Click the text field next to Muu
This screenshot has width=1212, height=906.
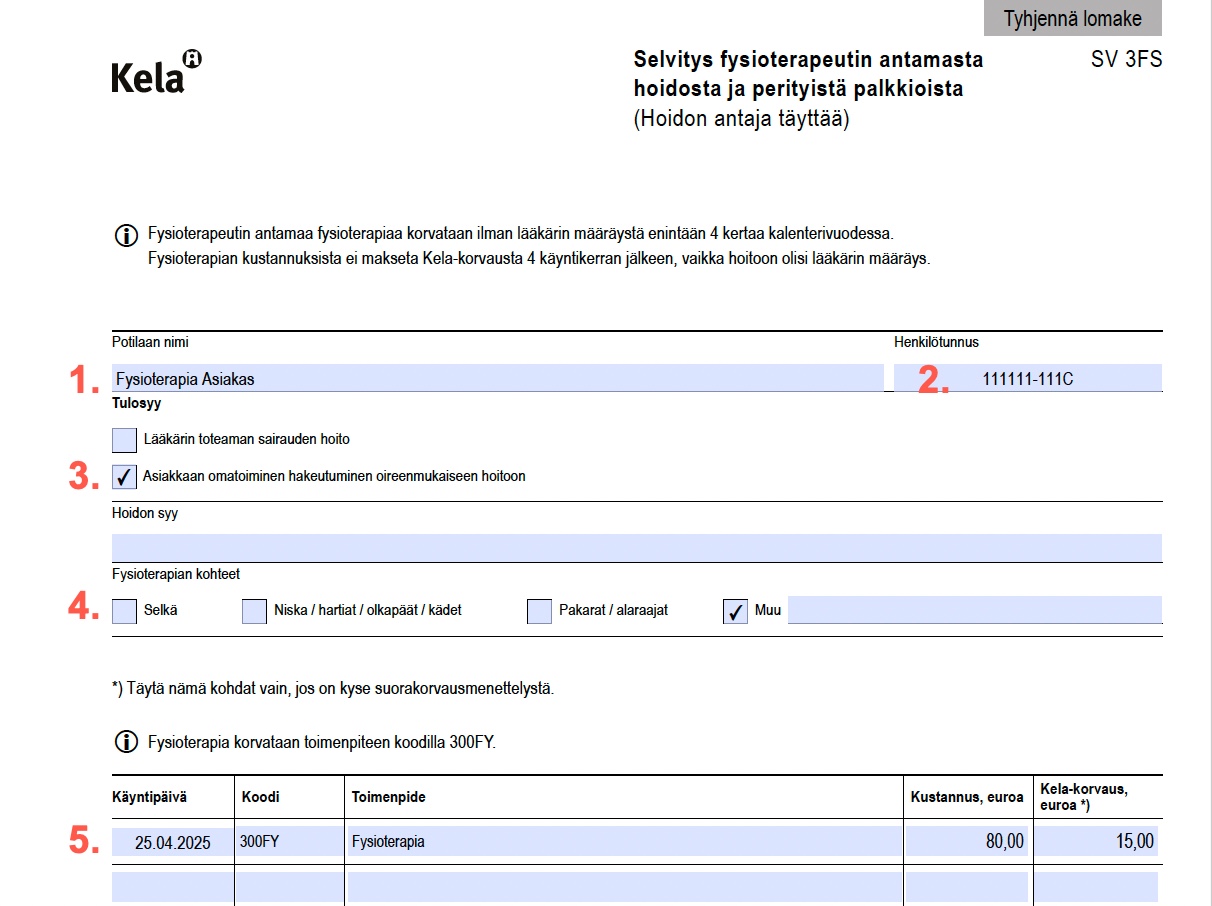point(974,610)
